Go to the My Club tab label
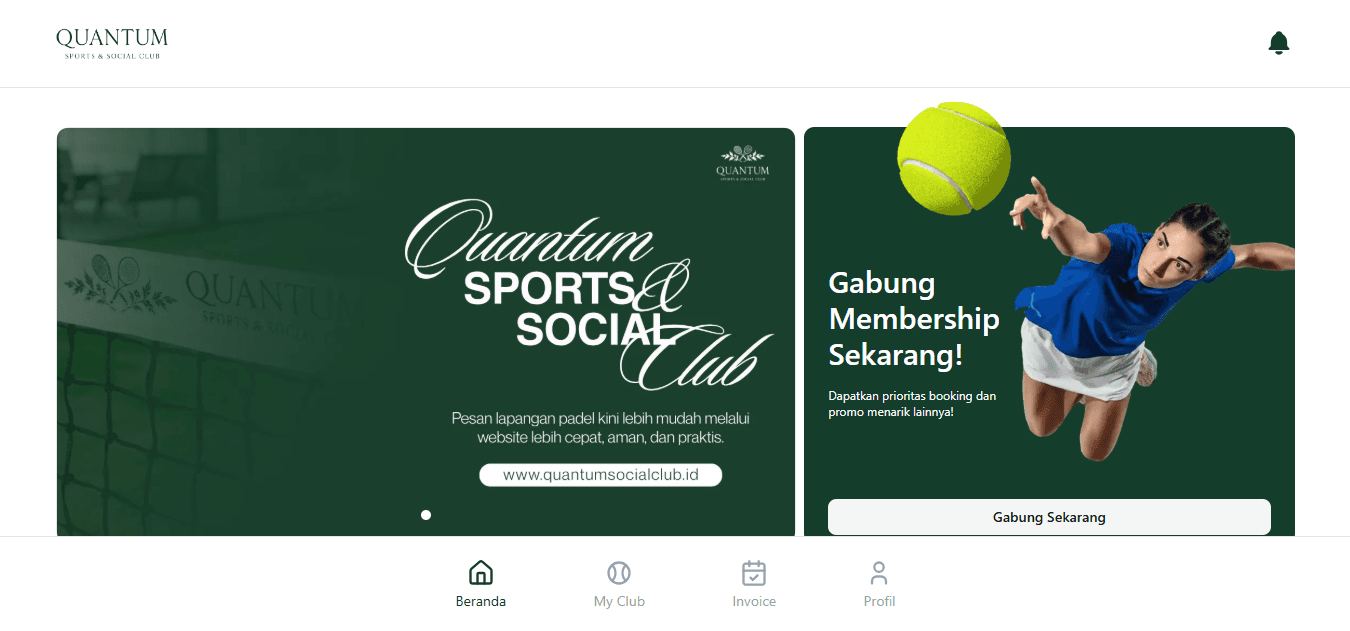Image resolution: width=1350 pixels, height=631 pixels. point(619,601)
